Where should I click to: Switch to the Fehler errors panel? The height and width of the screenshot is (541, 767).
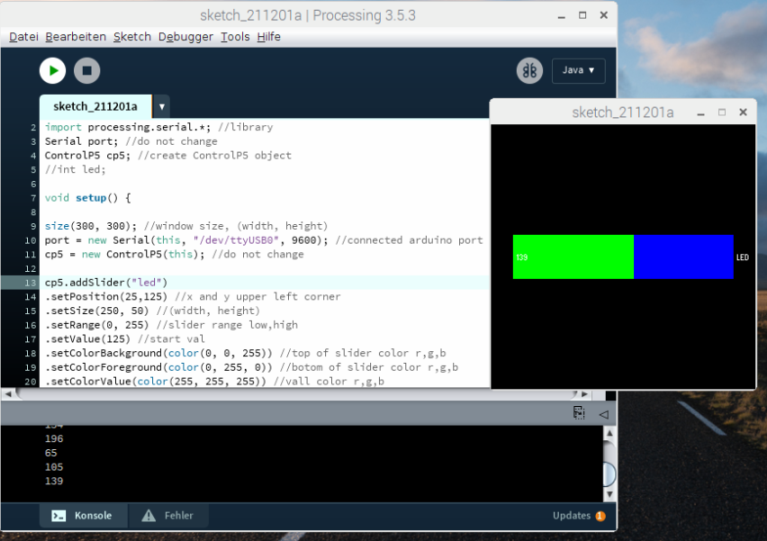[168, 516]
